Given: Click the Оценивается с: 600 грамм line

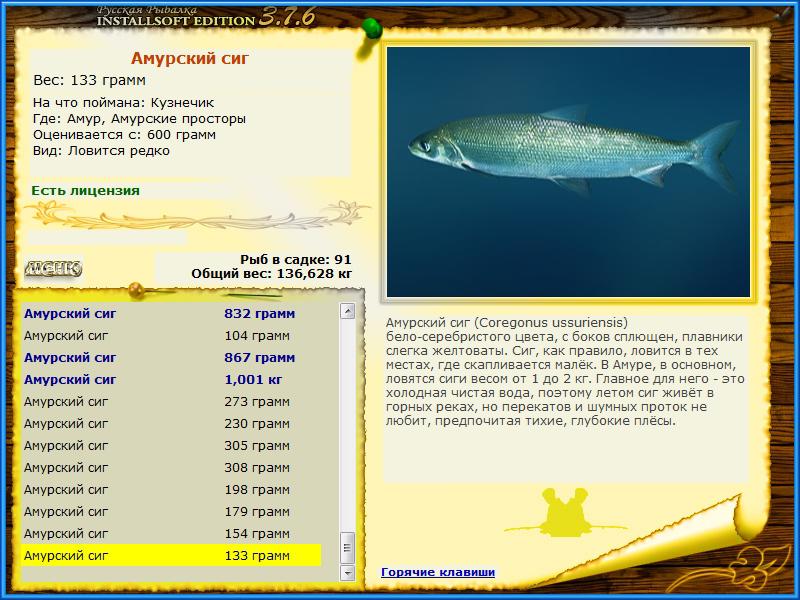Looking at the screenshot, I should point(124,135).
